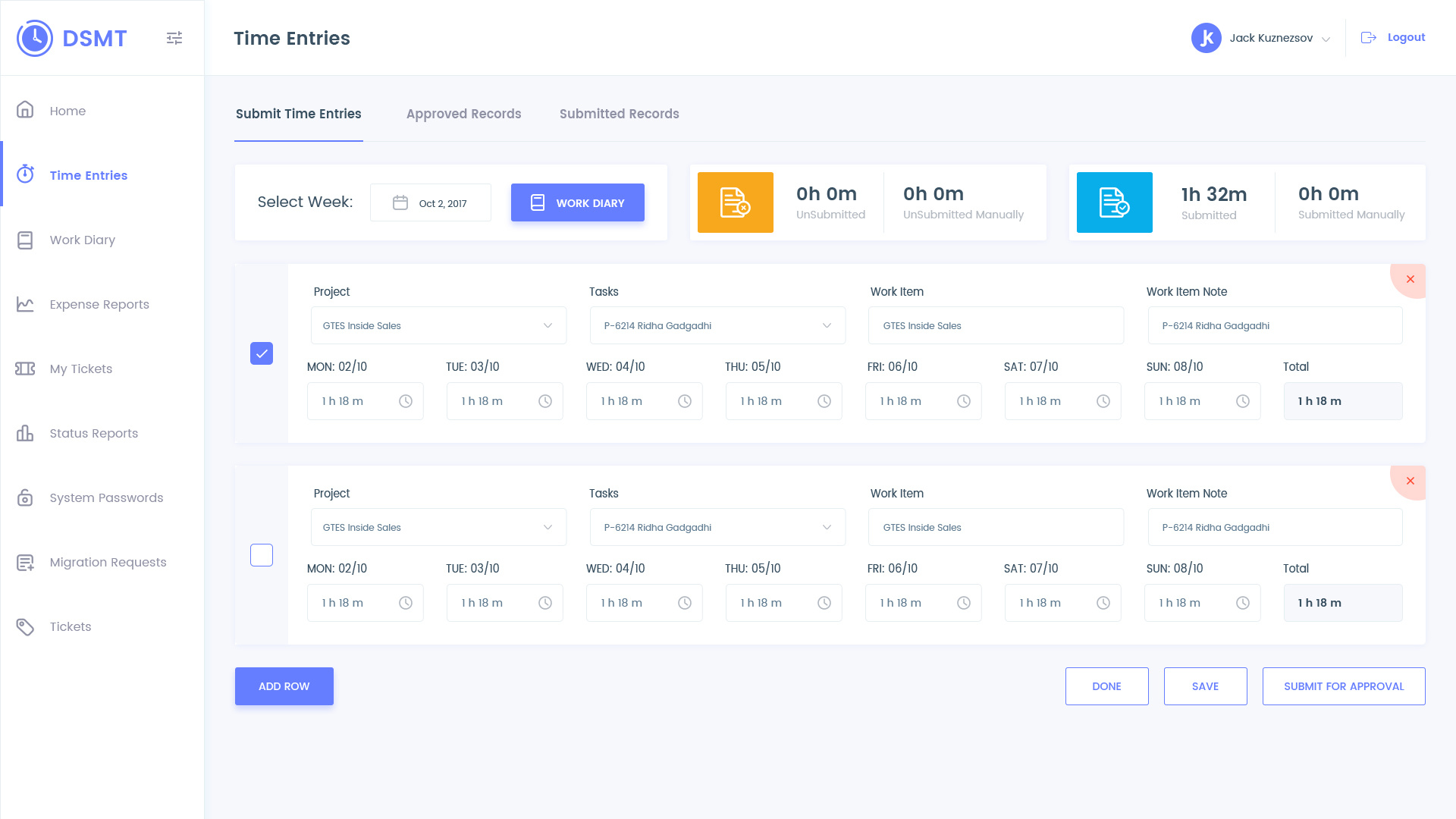Click first row Monday time clock icon
This screenshot has width=1456, height=819.
point(406,401)
